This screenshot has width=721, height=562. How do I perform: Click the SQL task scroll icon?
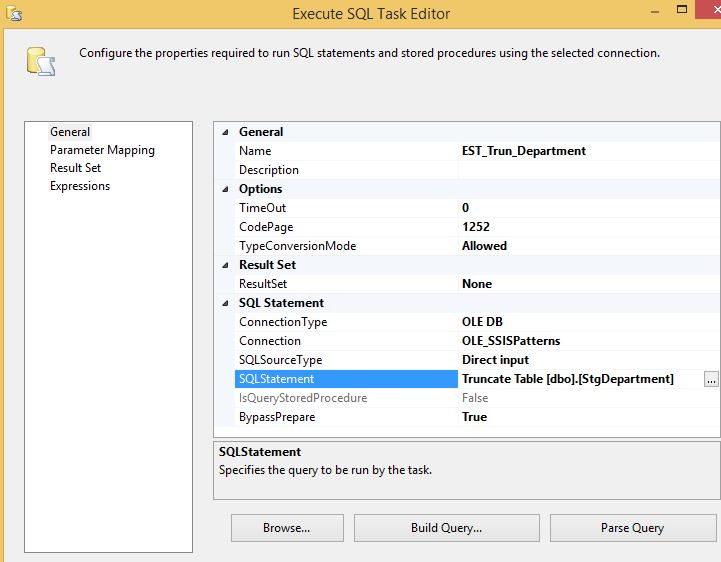point(40,61)
